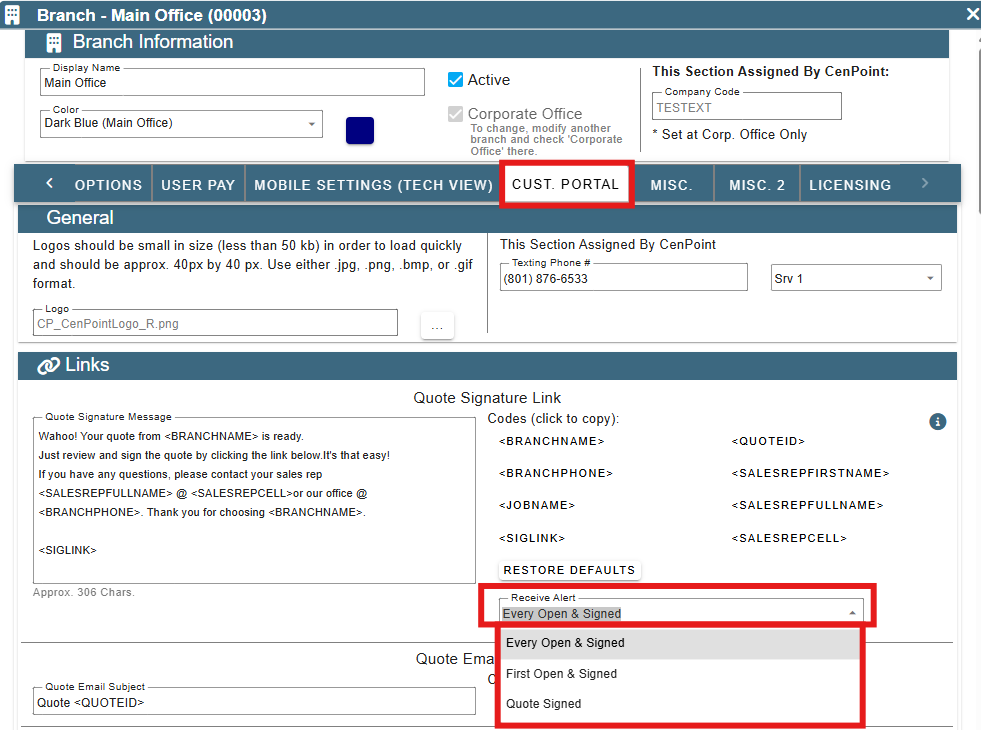Click the building icon in Branch title bar
This screenshot has height=730, width=981.
tap(13, 14)
